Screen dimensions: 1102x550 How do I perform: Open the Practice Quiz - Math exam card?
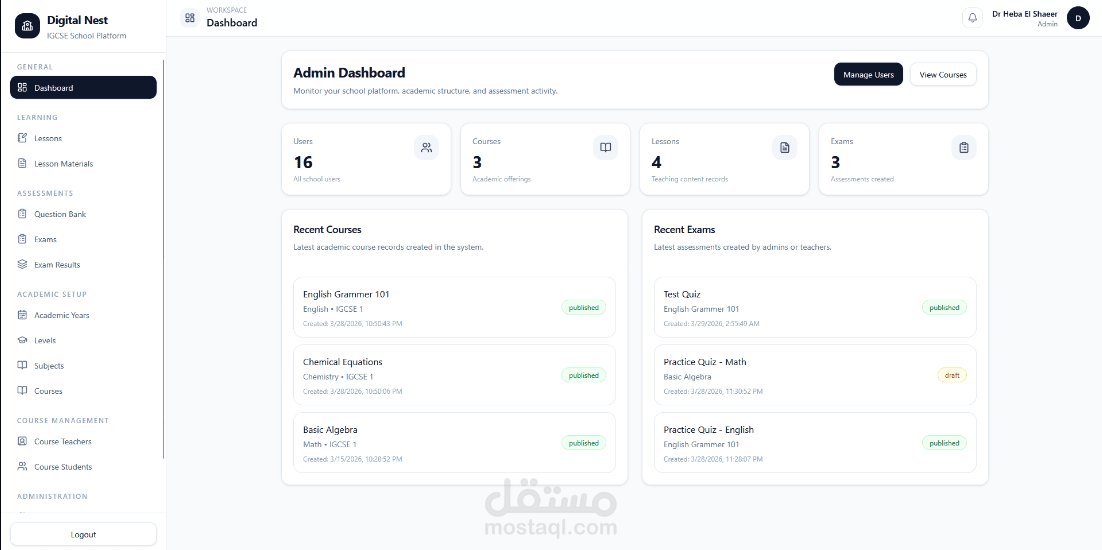coord(815,375)
